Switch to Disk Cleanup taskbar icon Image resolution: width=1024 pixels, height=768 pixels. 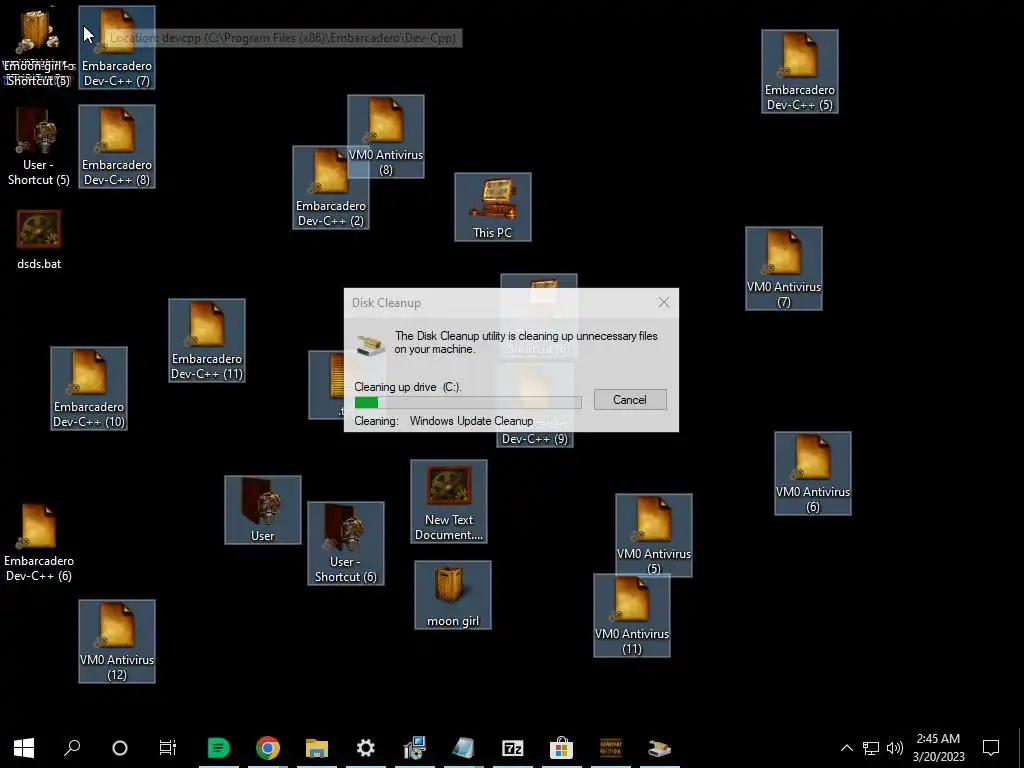(660, 748)
